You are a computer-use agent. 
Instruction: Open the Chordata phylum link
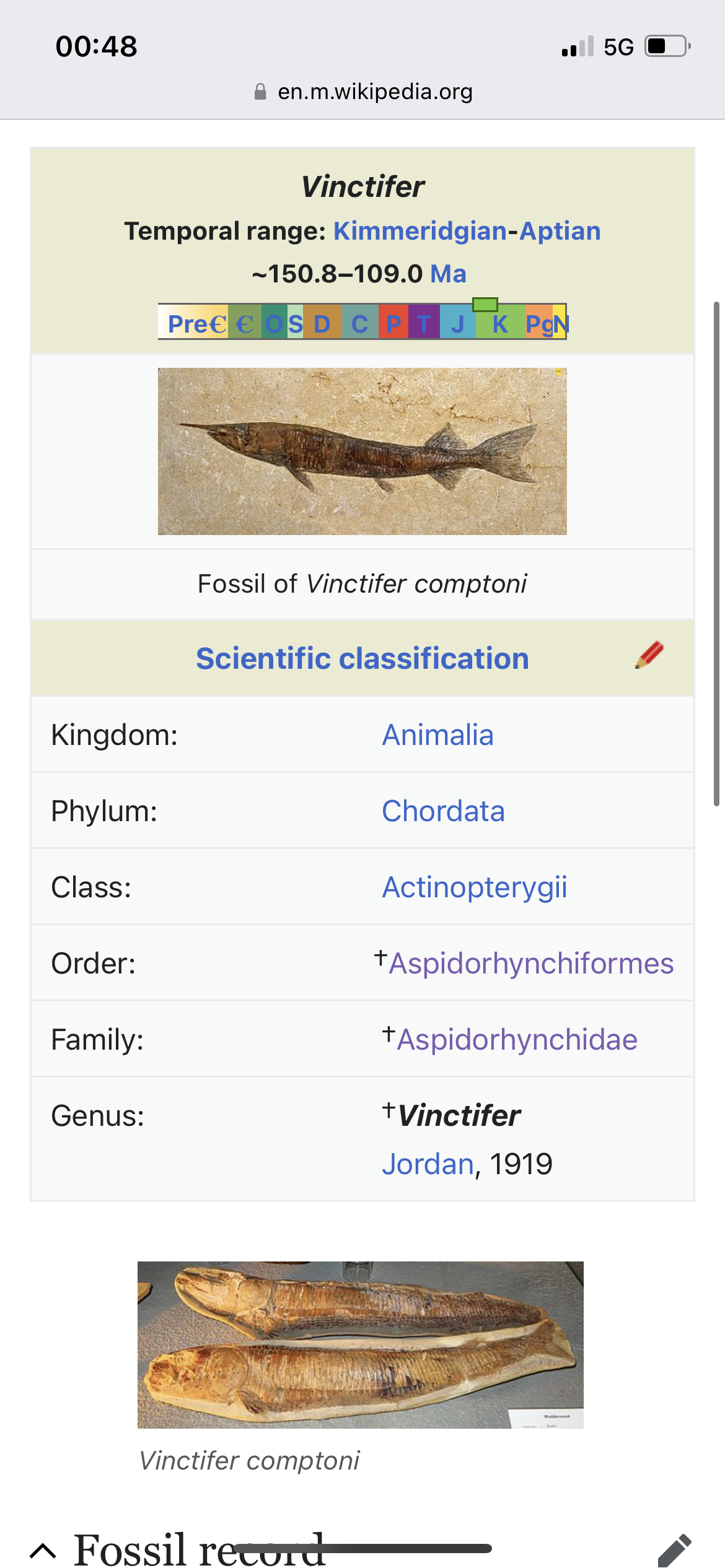(443, 811)
